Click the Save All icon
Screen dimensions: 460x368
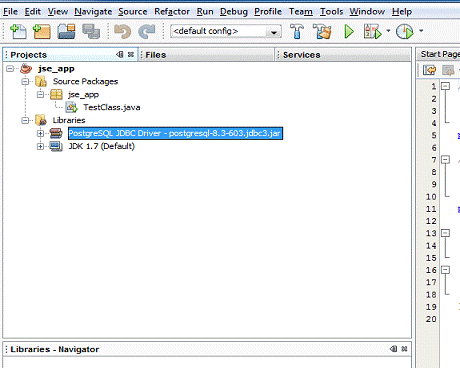(91, 31)
